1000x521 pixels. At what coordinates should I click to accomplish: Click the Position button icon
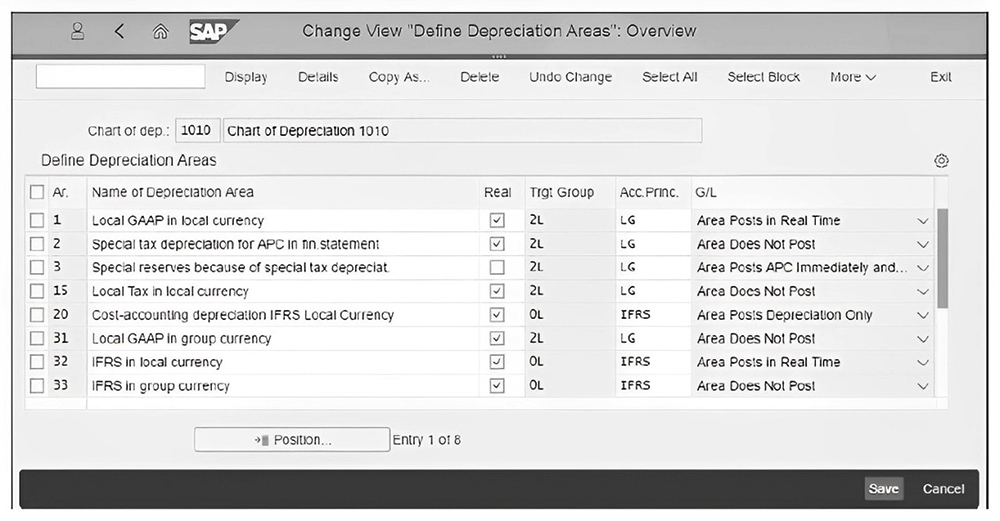pos(263,440)
